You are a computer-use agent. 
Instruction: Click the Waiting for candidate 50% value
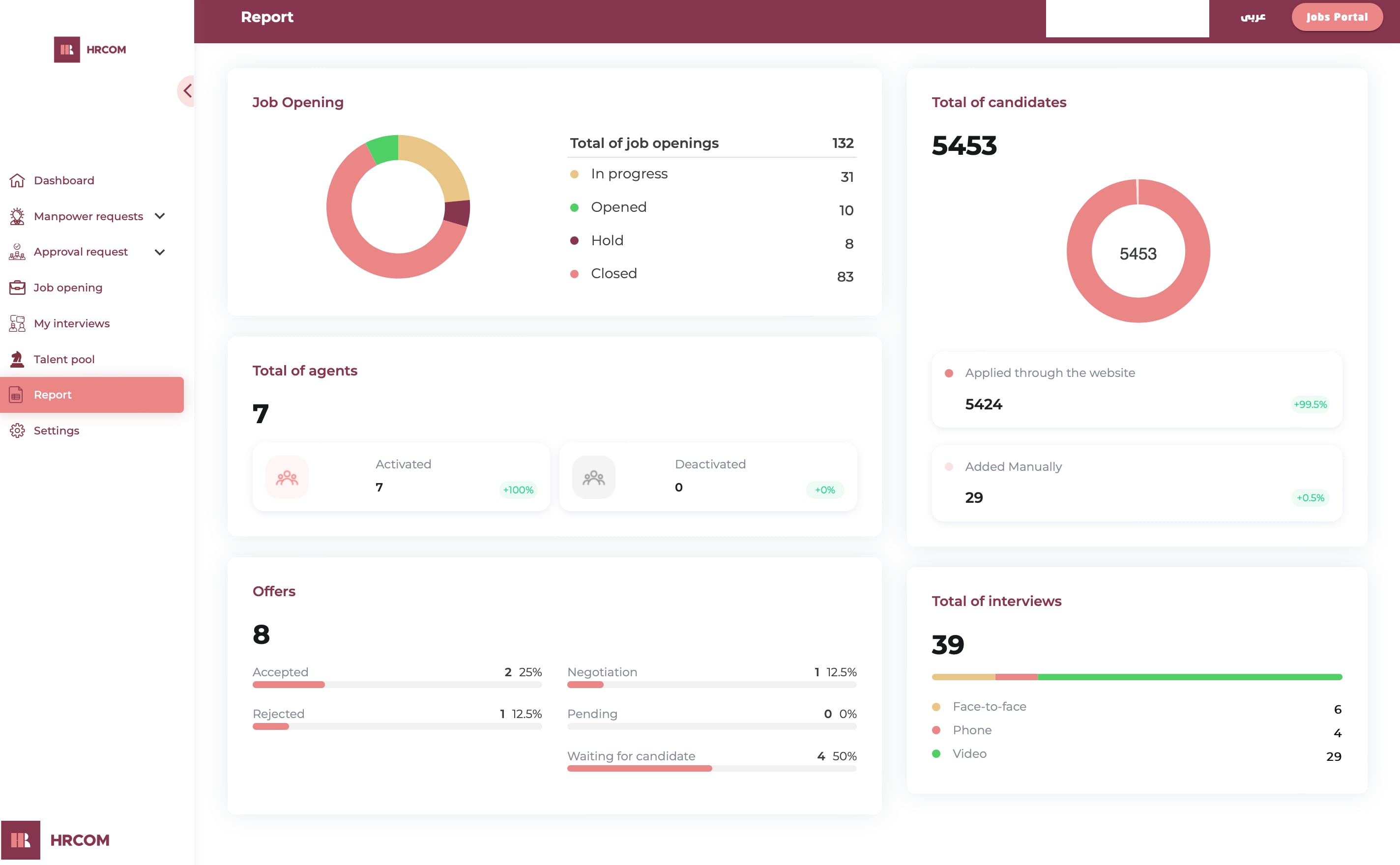(844, 756)
